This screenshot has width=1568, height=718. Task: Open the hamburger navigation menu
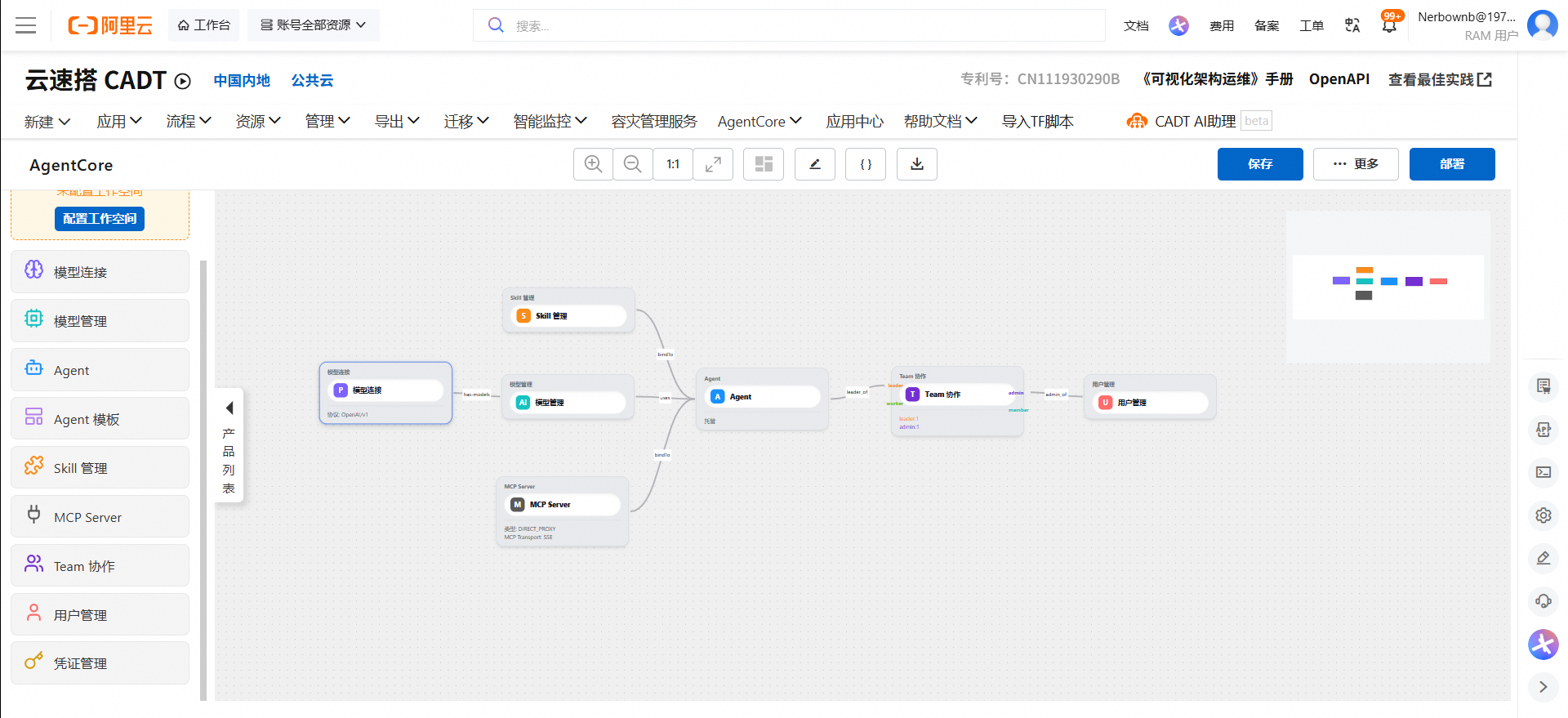[26, 25]
